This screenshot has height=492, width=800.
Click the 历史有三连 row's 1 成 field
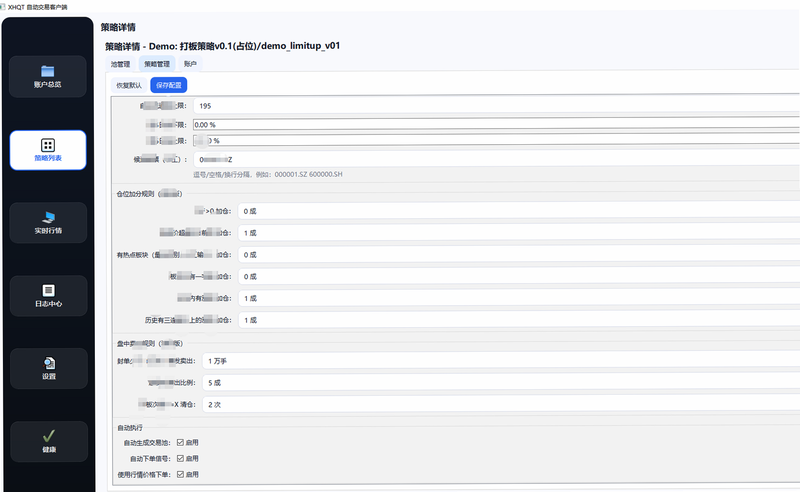519,320
